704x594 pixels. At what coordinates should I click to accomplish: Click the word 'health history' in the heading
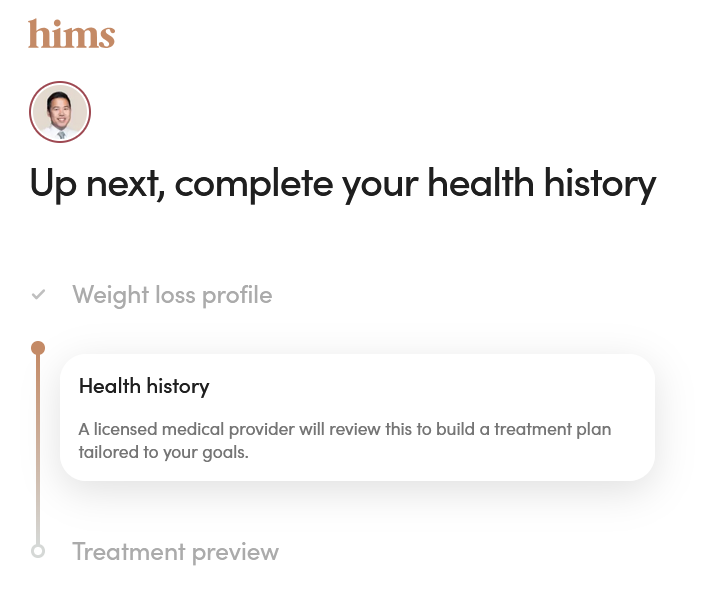coord(543,184)
